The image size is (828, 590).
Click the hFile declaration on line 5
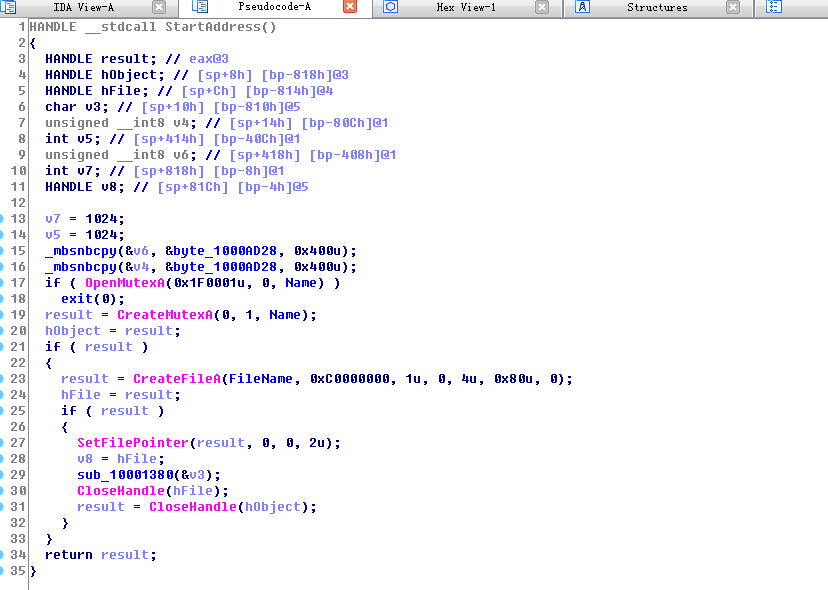click(121, 91)
